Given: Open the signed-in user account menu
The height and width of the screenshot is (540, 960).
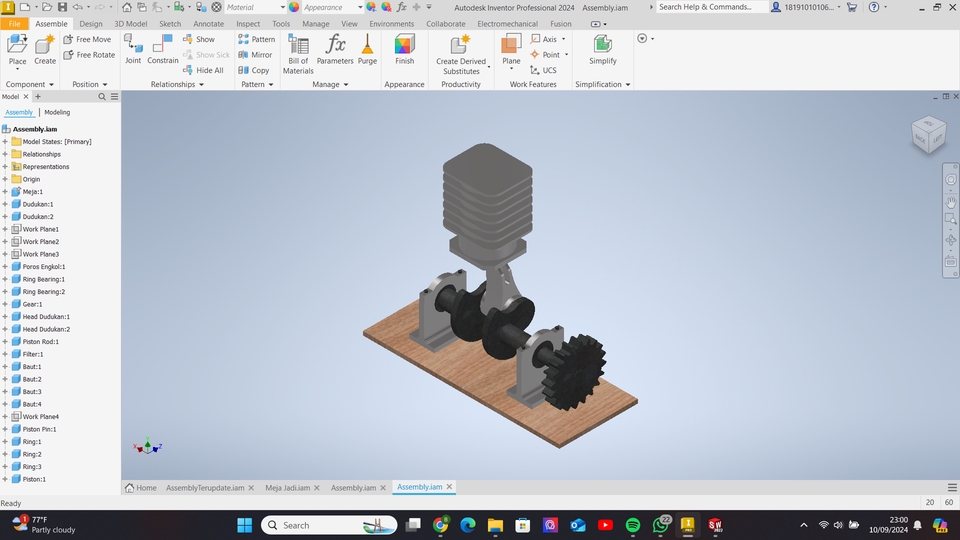Looking at the screenshot, I should click(x=806, y=7).
